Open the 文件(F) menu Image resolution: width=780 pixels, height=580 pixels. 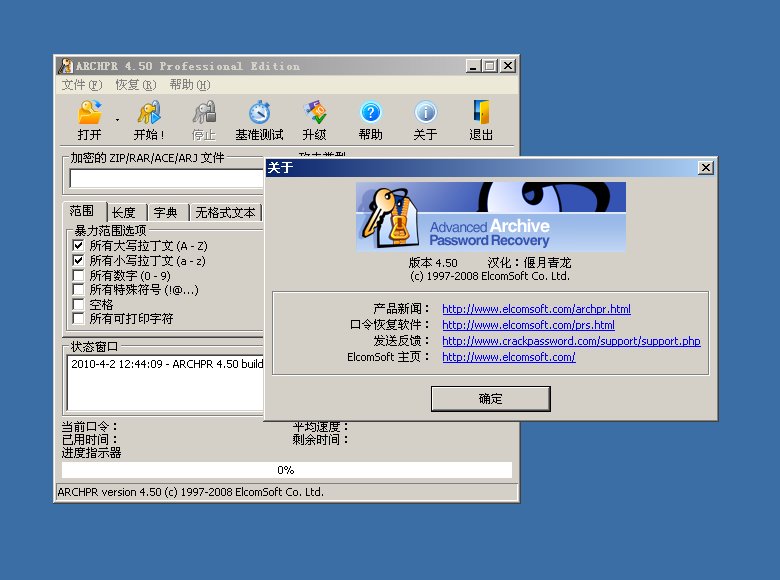pos(82,85)
